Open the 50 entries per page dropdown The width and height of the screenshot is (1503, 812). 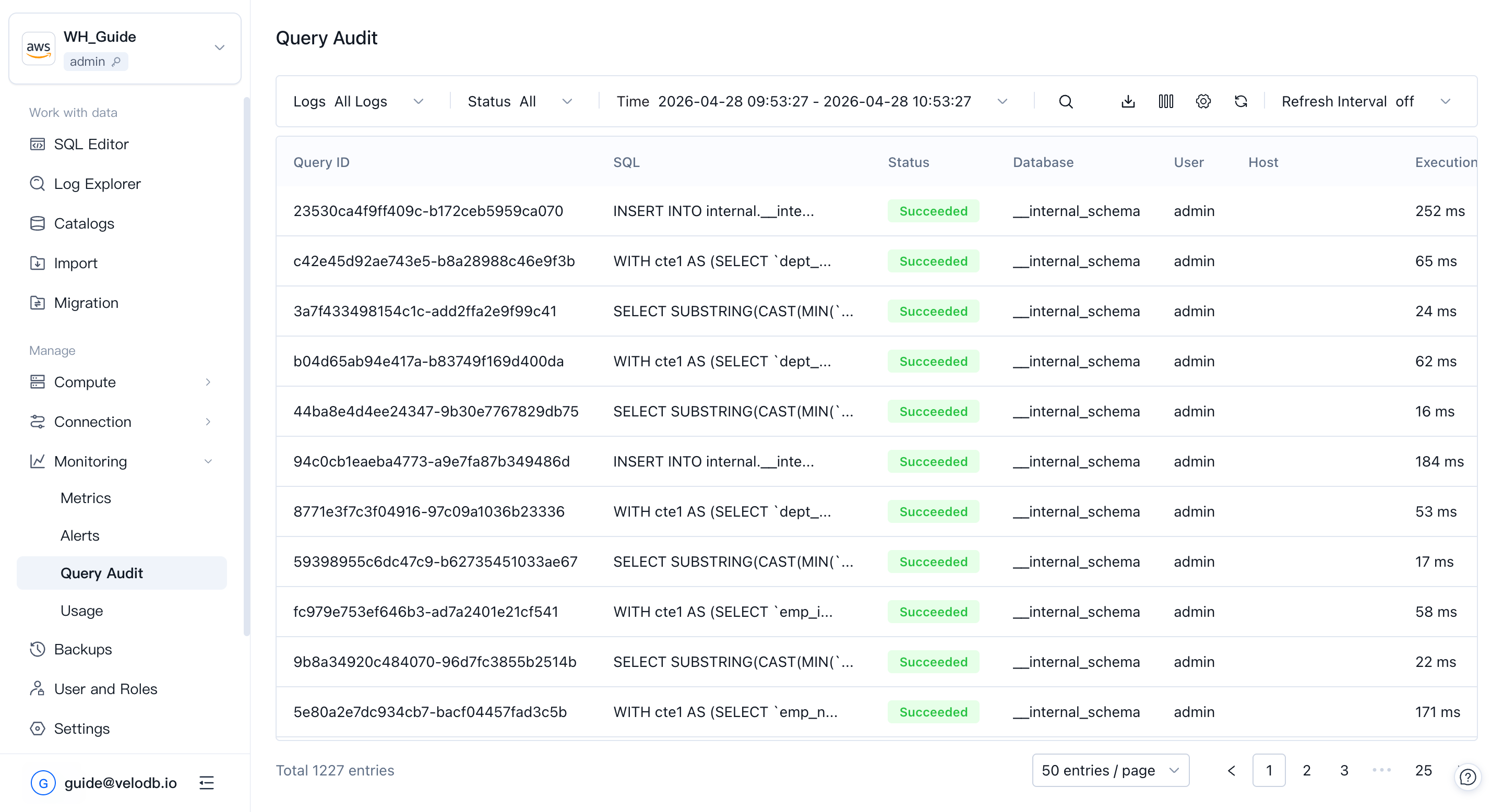(1110, 770)
